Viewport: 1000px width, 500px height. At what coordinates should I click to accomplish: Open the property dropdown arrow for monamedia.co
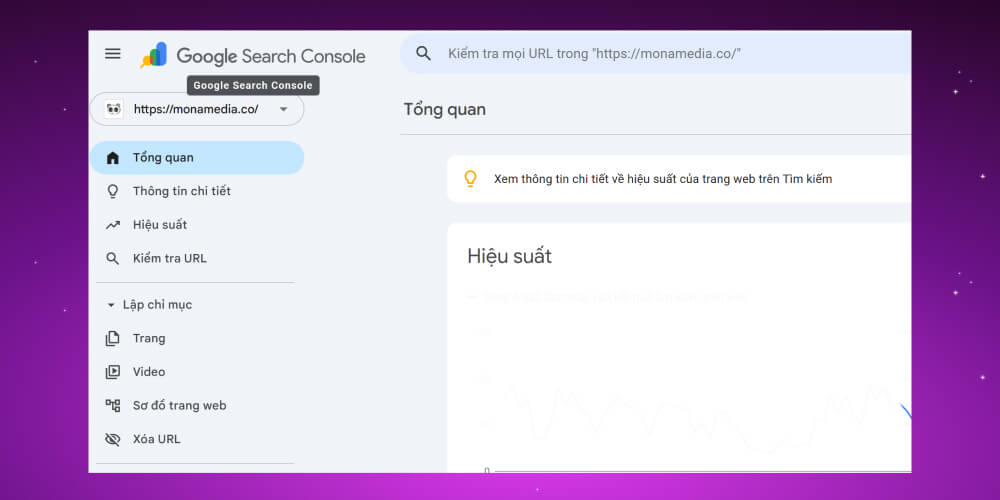click(x=284, y=109)
